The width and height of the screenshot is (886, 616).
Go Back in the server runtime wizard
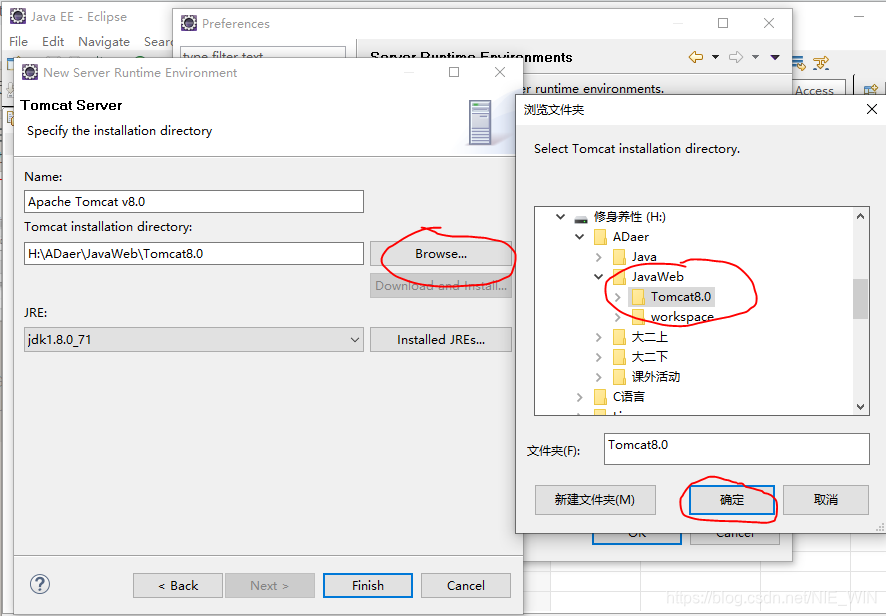point(178,585)
